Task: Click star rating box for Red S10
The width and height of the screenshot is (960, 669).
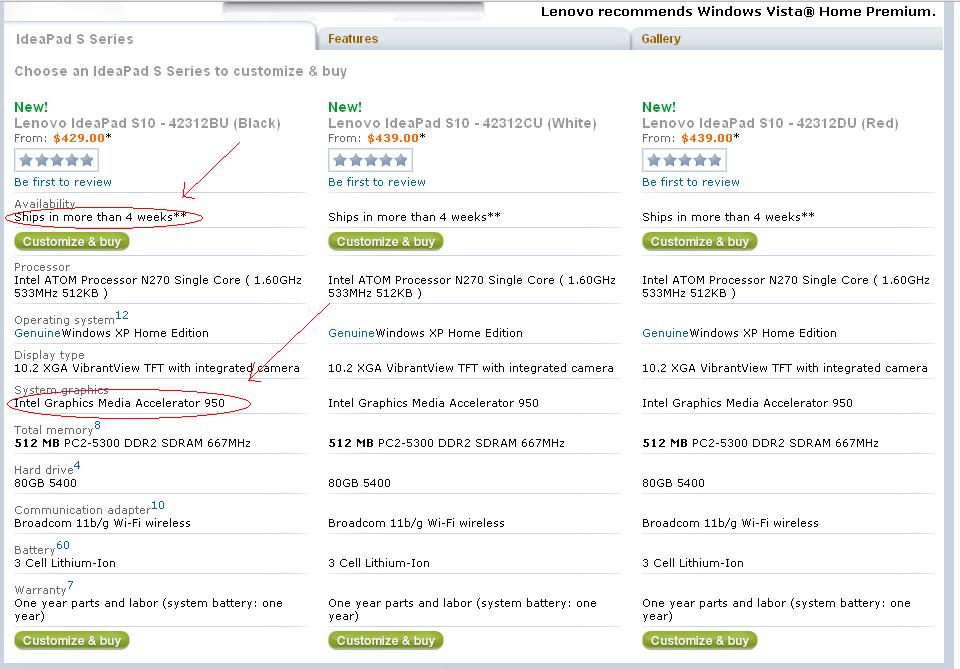Action: (x=684, y=160)
